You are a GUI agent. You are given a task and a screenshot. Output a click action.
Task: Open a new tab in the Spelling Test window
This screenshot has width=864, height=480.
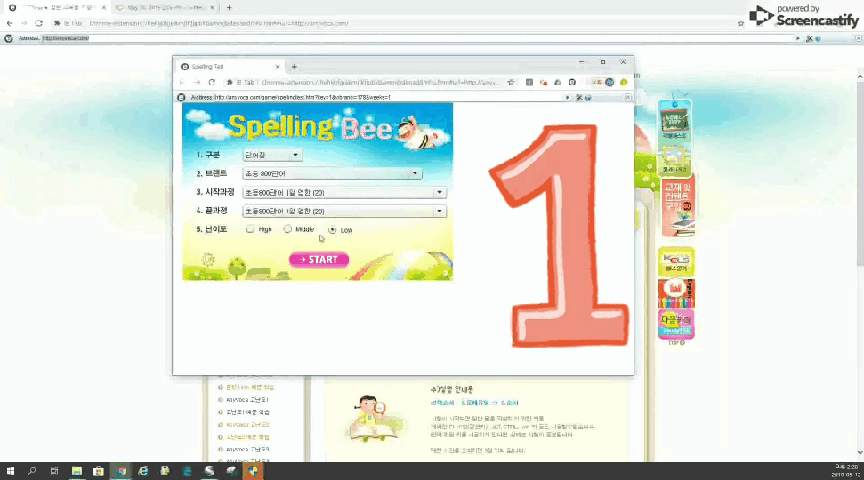[294, 67]
